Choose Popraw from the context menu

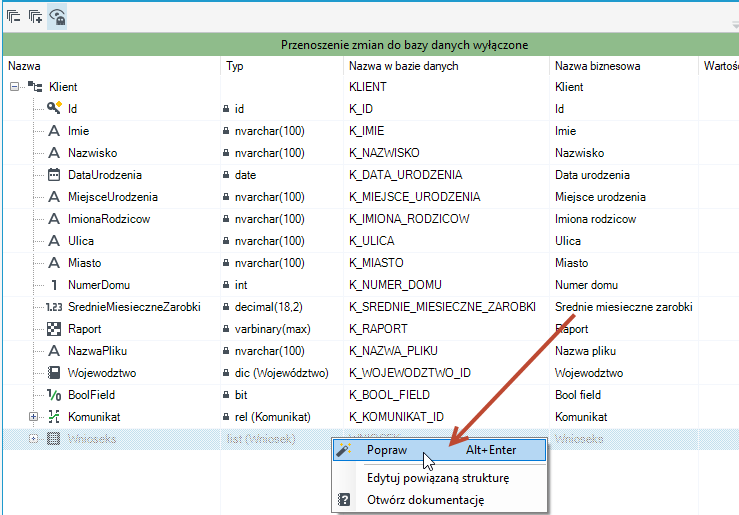(x=439, y=450)
